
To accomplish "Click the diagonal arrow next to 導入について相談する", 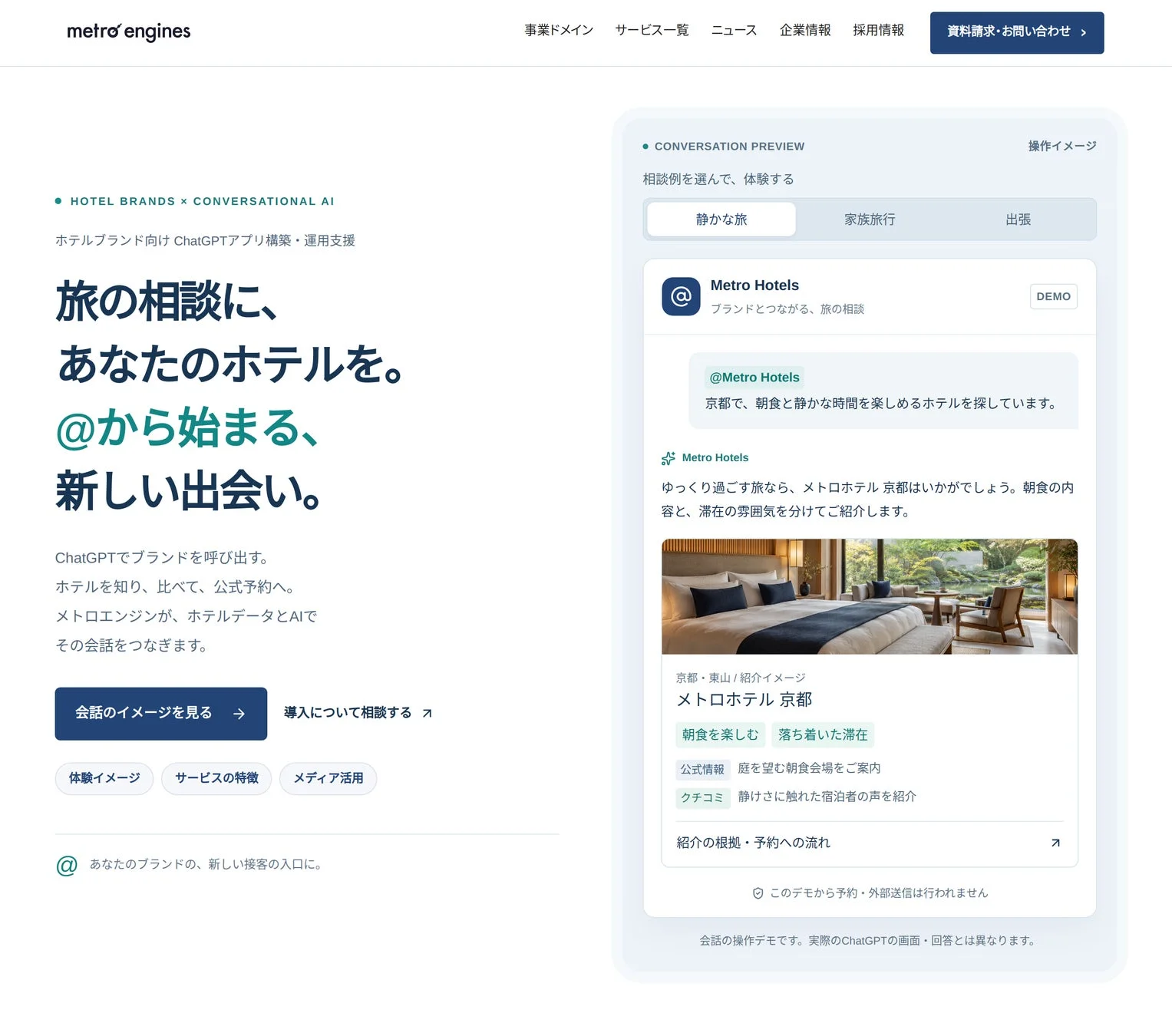I will pyautogui.click(x=428, y=714).
